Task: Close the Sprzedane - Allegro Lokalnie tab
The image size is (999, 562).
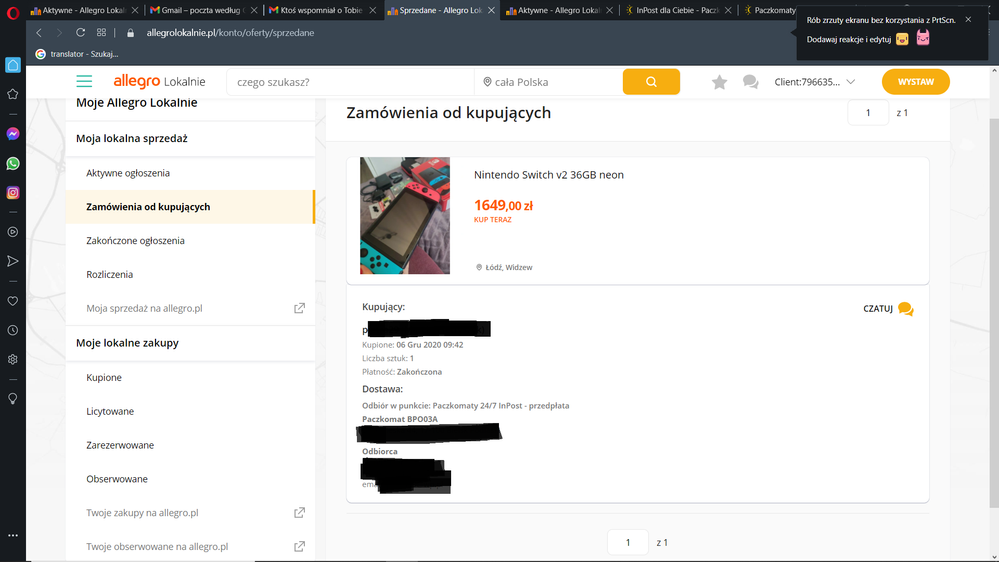Action: [x=491, y=10]
